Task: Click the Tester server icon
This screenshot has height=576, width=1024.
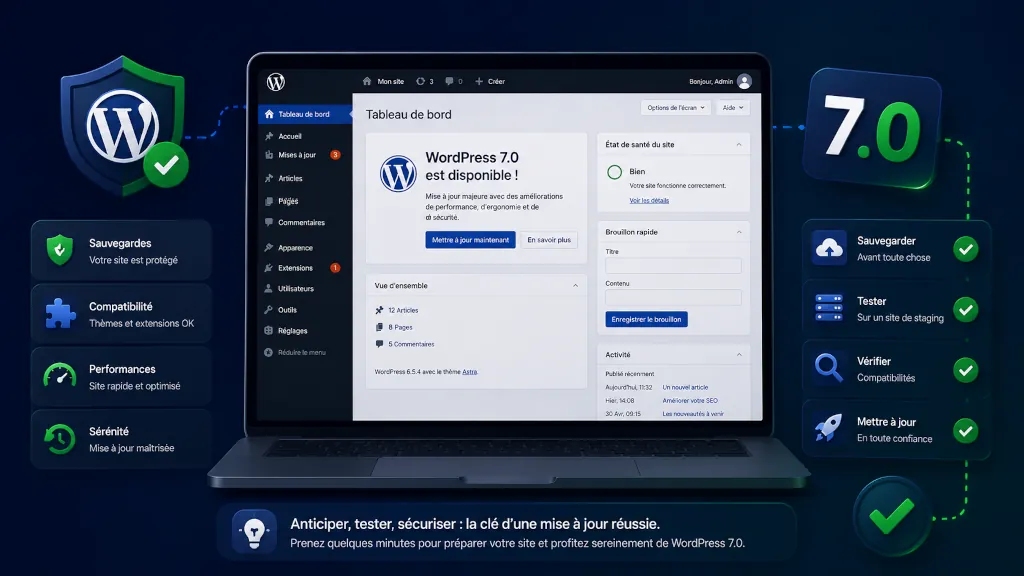Action: 829,308
